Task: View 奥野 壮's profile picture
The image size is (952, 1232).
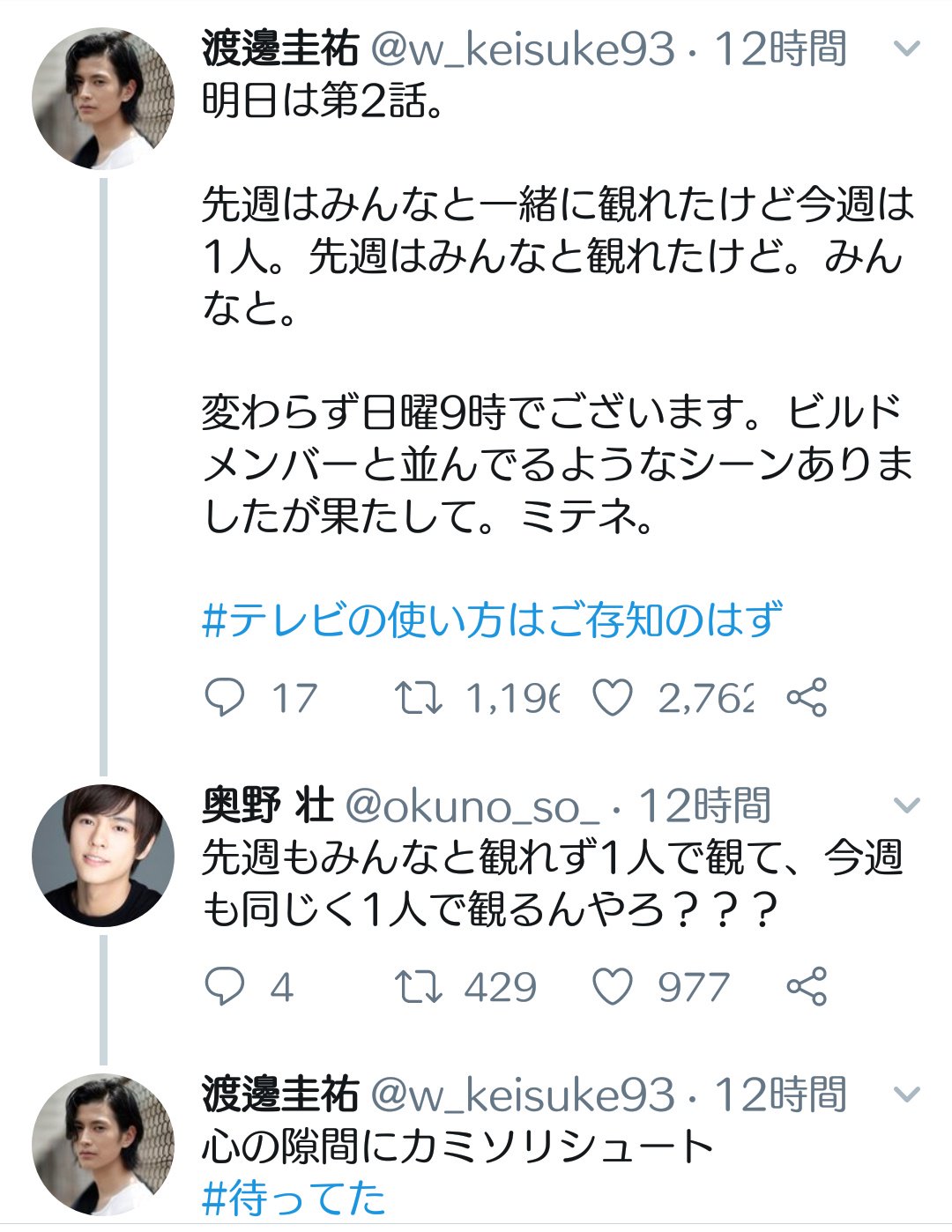Action: [x=103, y=855]
